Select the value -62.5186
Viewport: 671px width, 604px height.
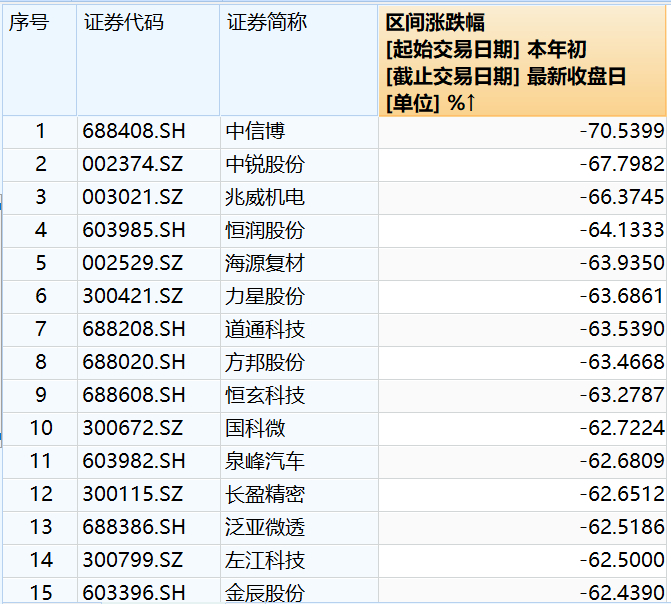tap(622, 527)
